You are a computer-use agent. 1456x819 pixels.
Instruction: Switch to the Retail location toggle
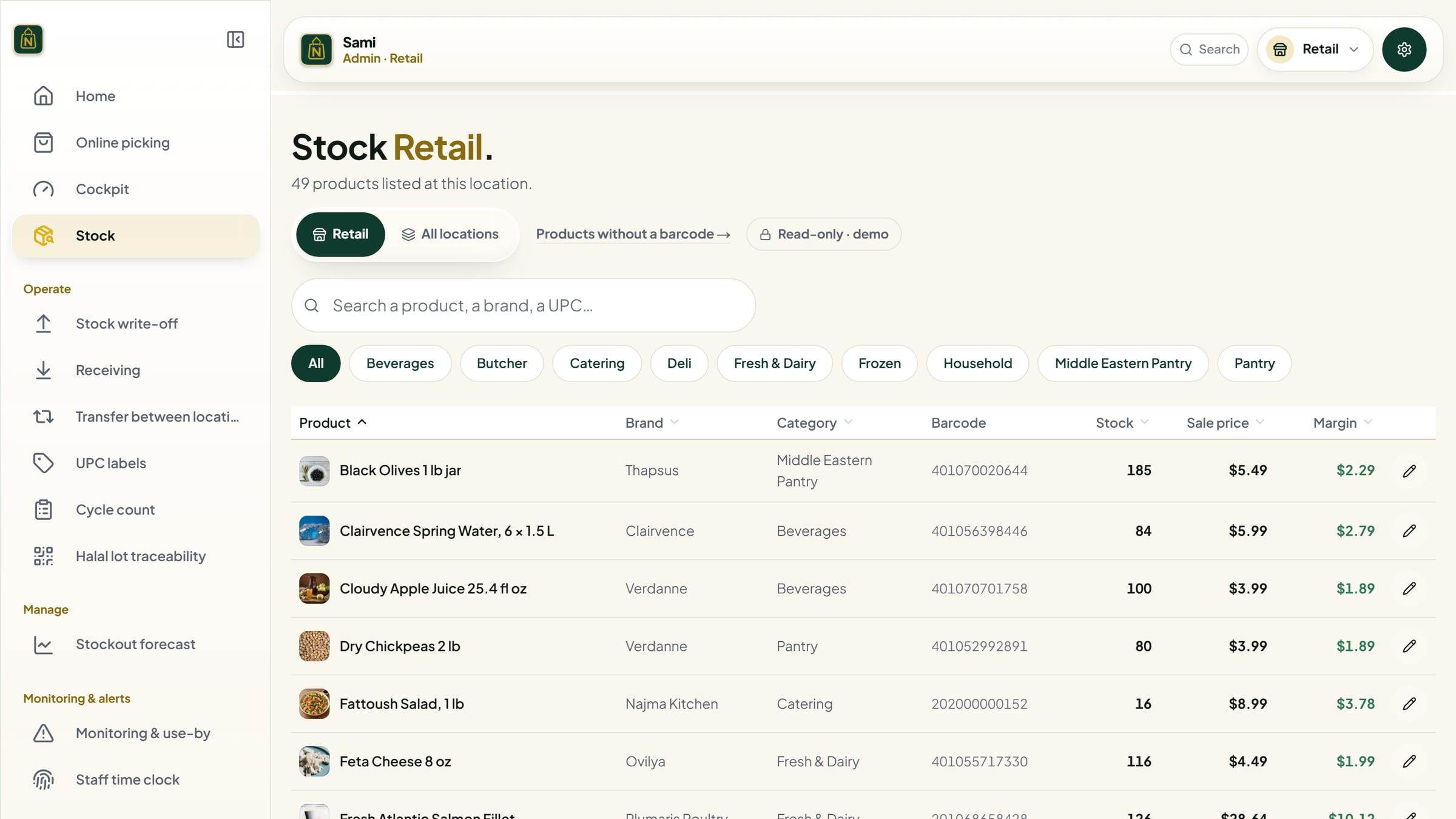340,234
